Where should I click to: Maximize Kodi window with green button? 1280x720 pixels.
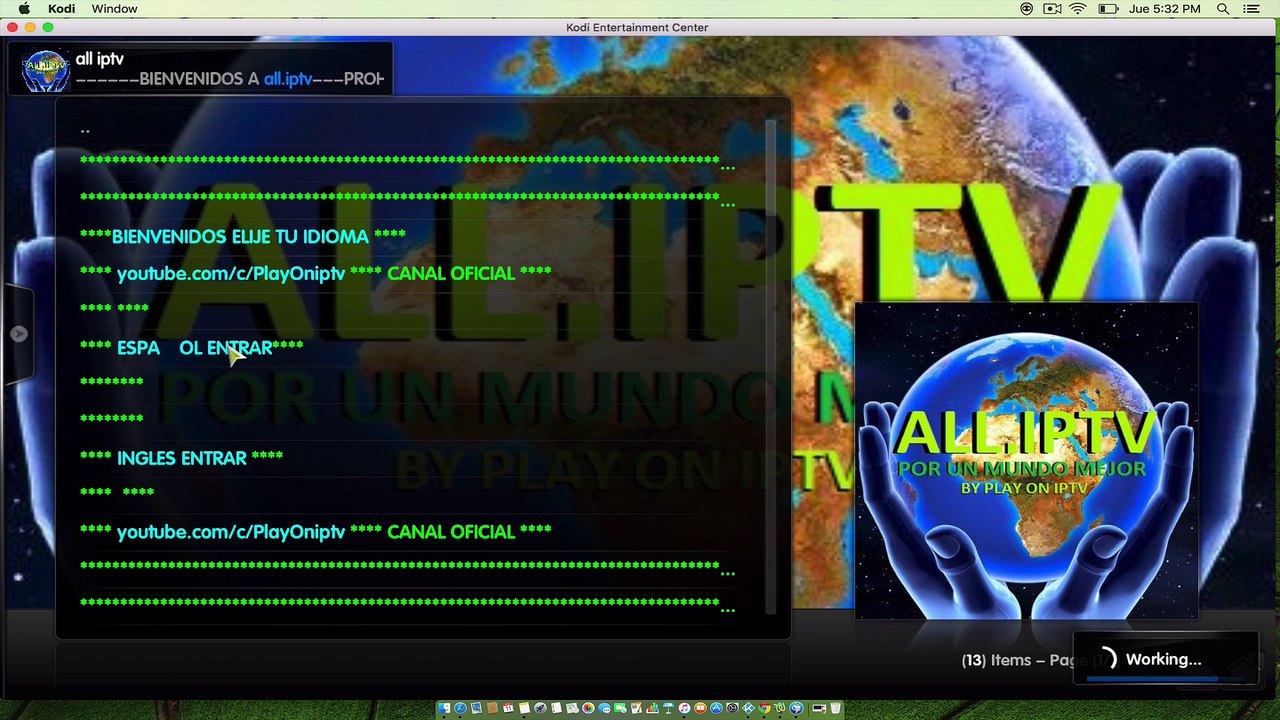(x=47, y=27)
